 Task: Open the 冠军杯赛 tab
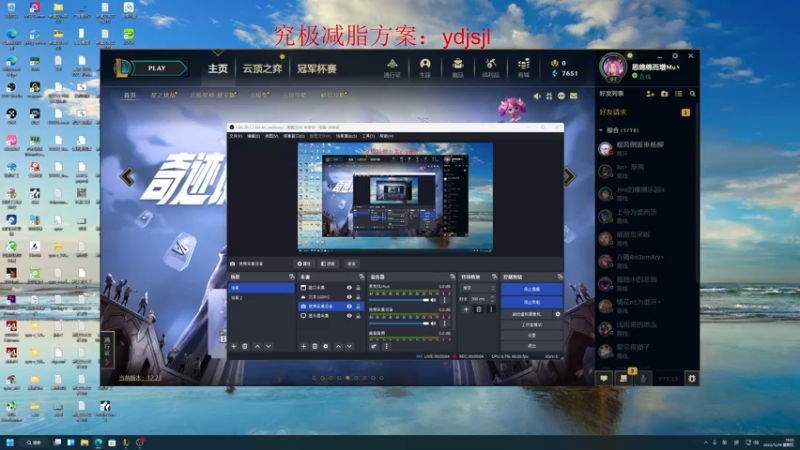(317, 68)
